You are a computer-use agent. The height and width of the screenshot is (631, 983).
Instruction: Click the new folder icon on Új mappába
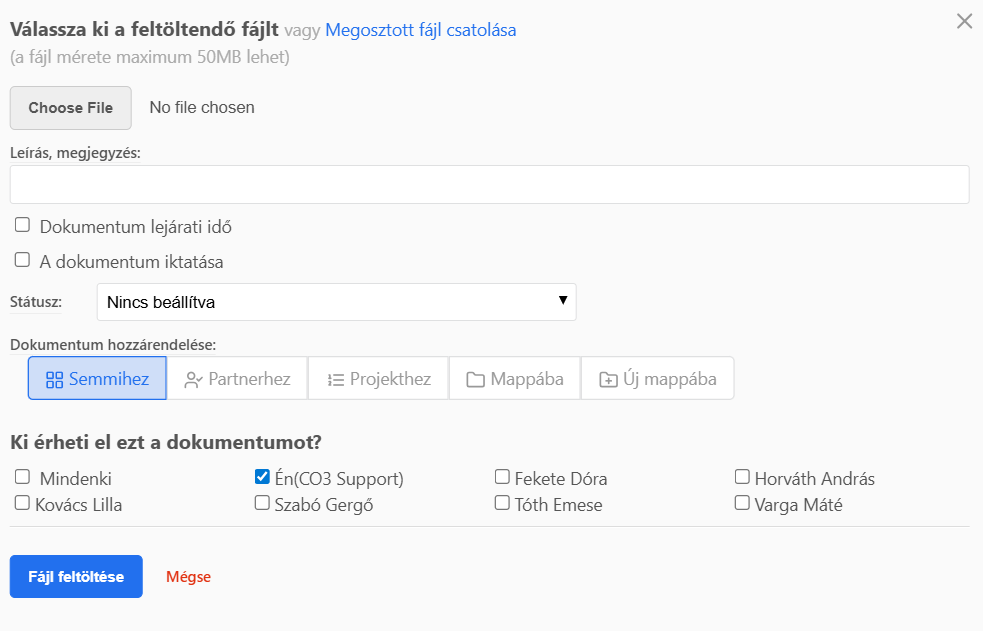(608, 380)
